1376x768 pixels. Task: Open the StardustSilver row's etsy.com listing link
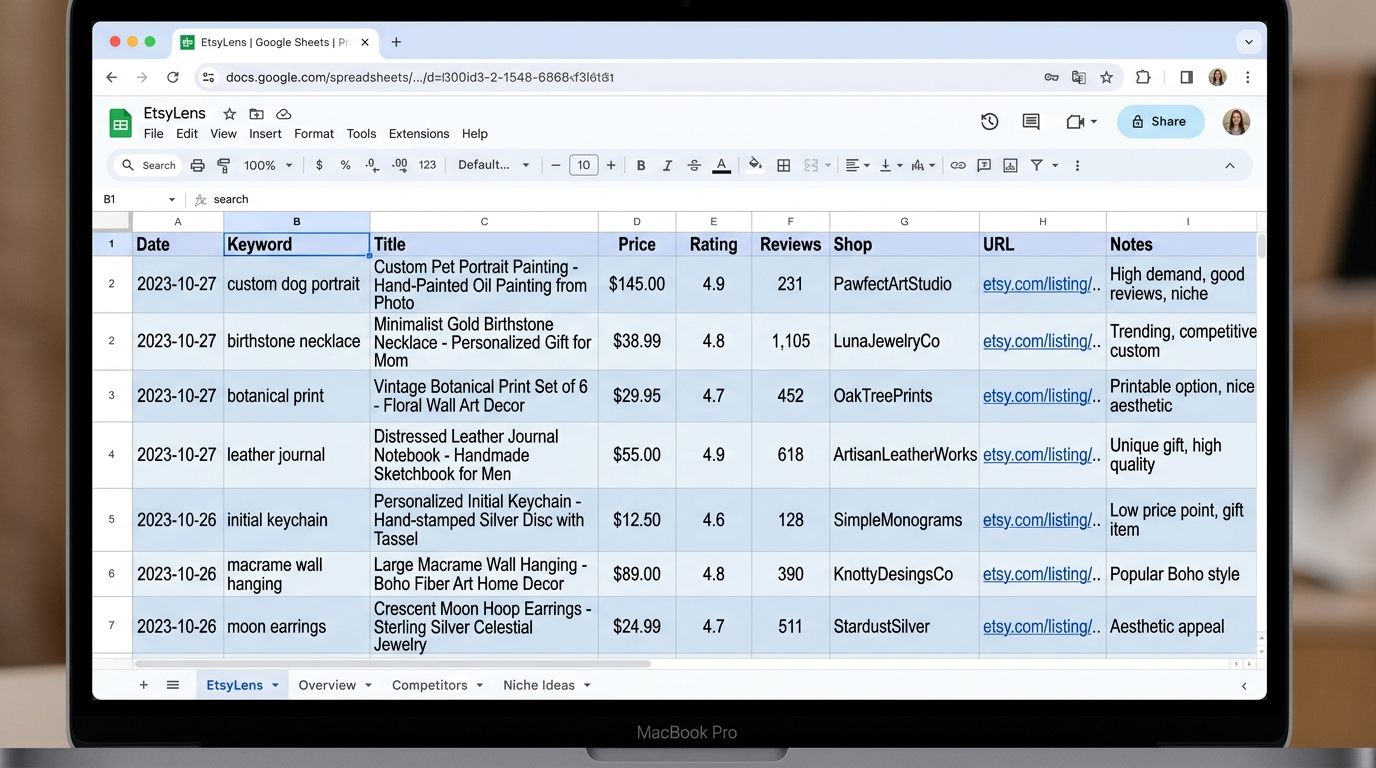pos(1041,627)
